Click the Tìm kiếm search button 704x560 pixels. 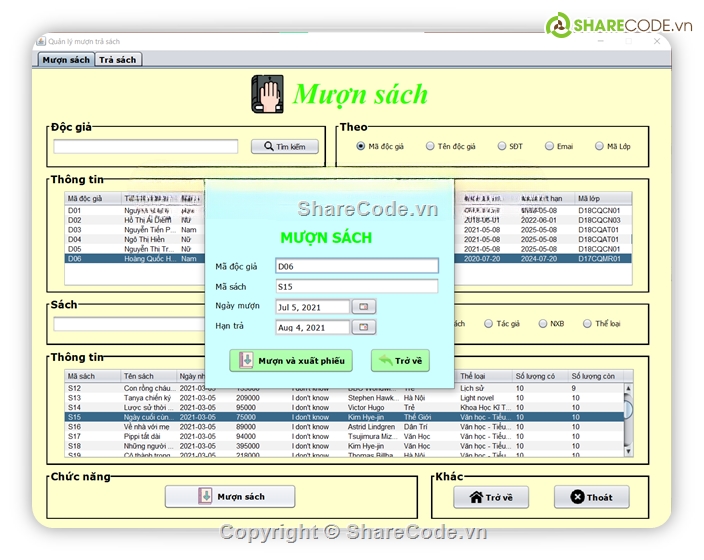285,146
